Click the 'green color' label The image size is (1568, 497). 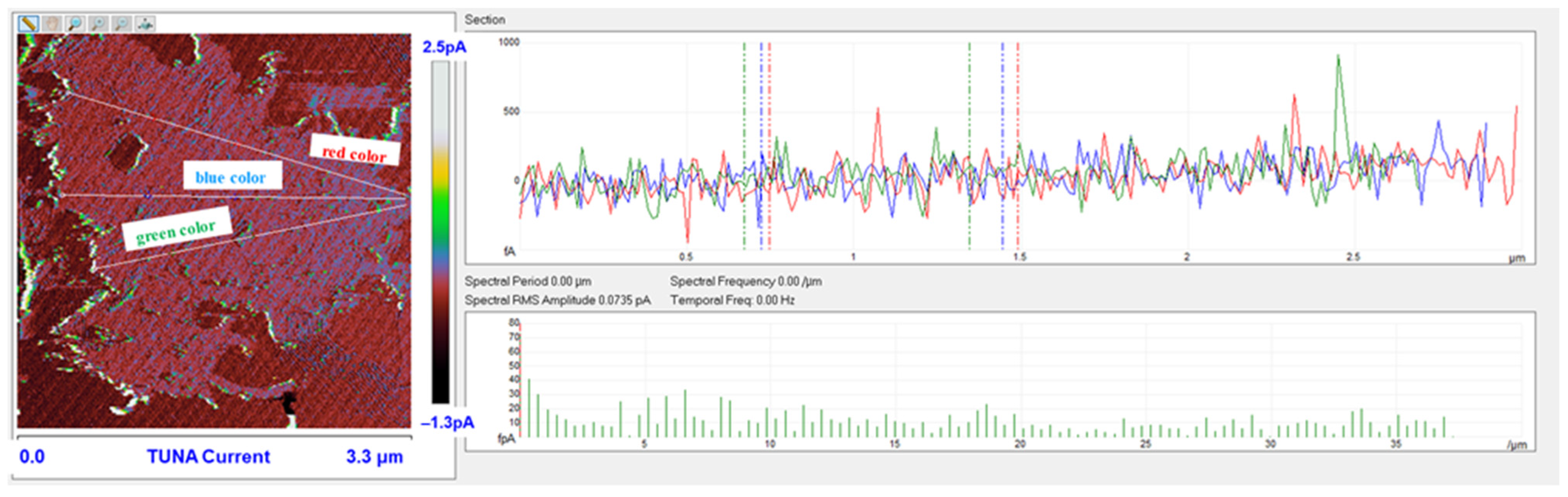point(176,229)
